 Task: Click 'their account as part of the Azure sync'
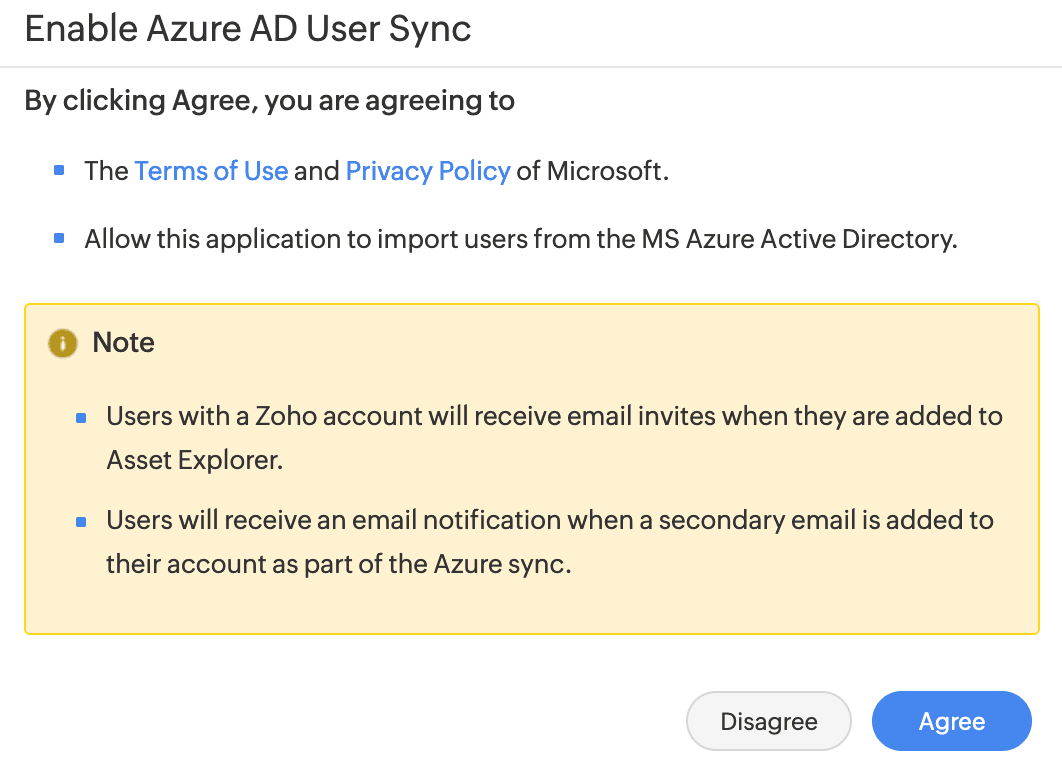[338, 563]
